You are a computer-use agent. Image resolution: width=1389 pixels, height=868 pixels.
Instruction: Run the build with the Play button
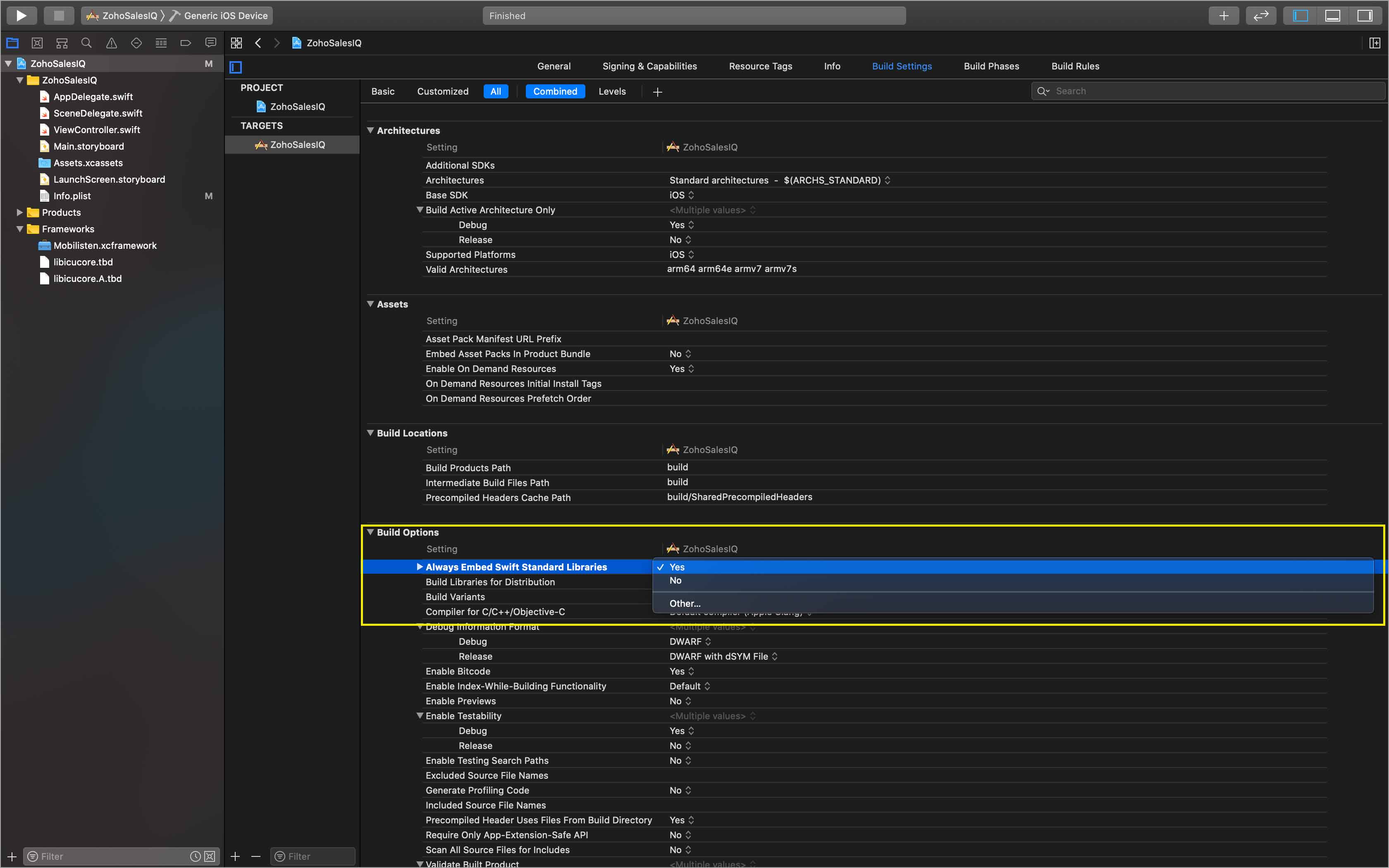click(21, 16)
